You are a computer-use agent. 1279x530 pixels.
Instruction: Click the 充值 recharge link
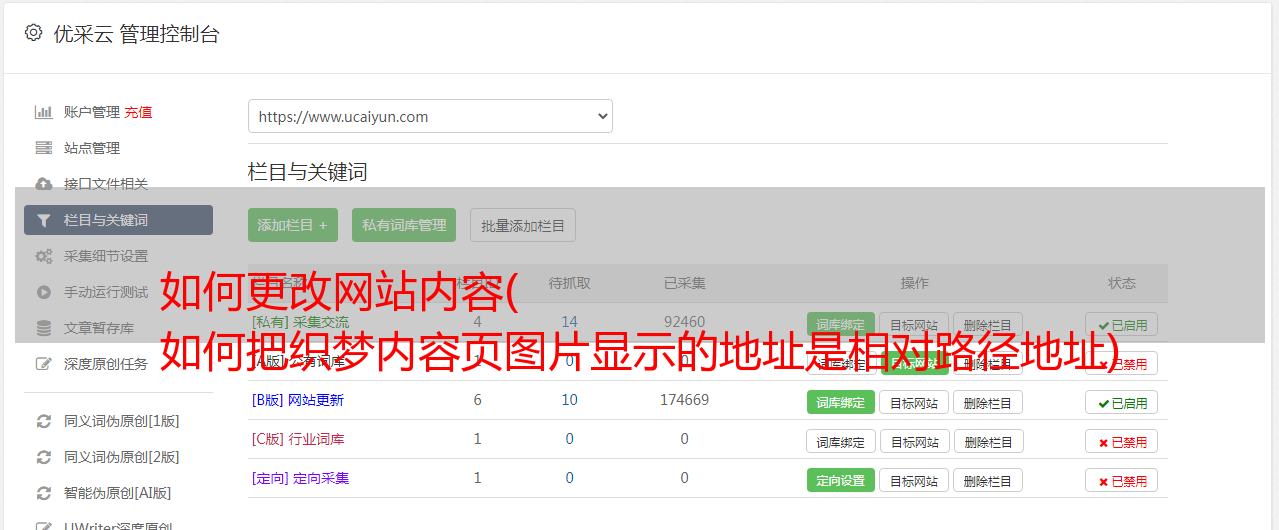point(138,112)
